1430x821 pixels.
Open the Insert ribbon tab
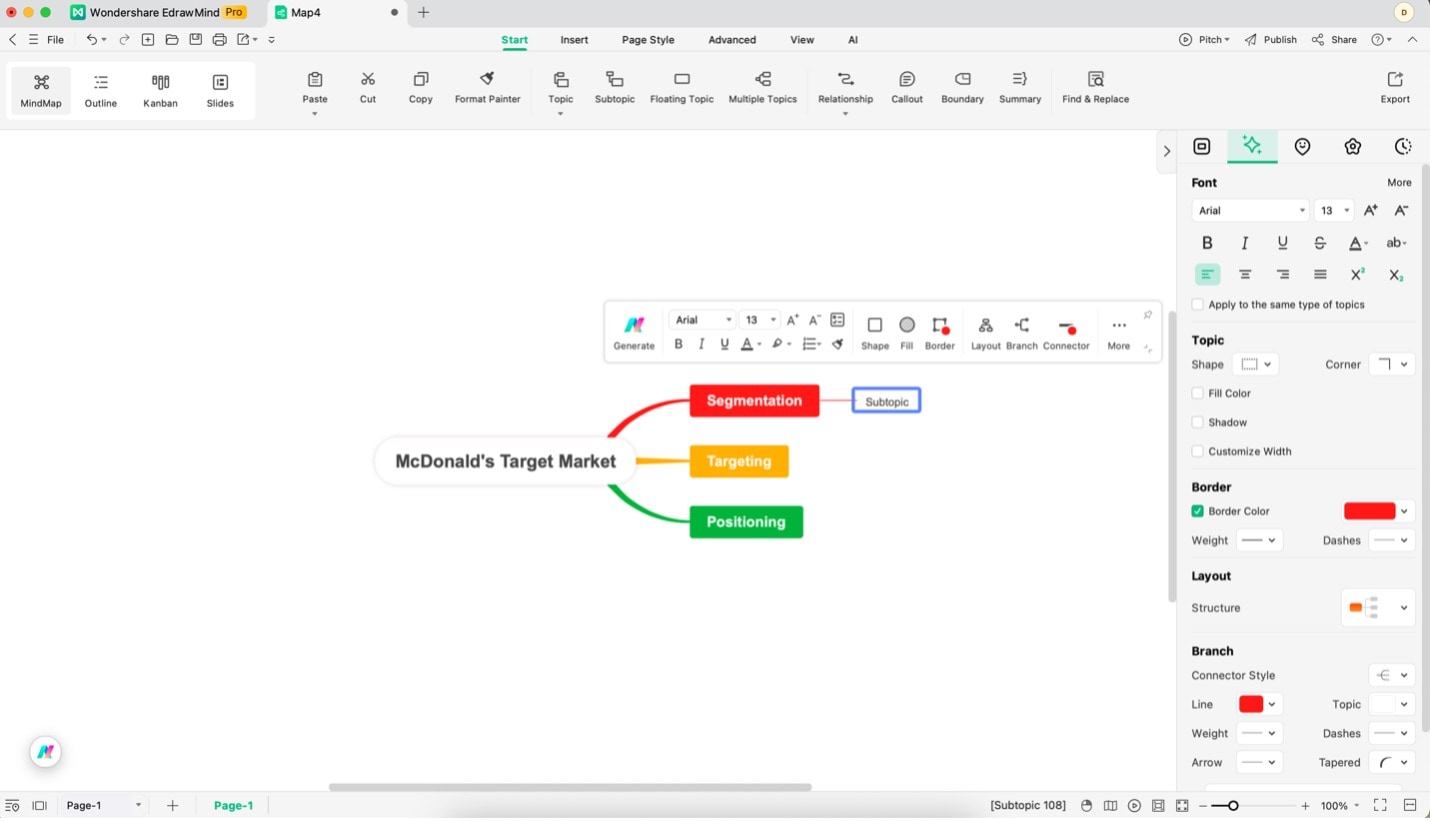click(x=574, y=40)
